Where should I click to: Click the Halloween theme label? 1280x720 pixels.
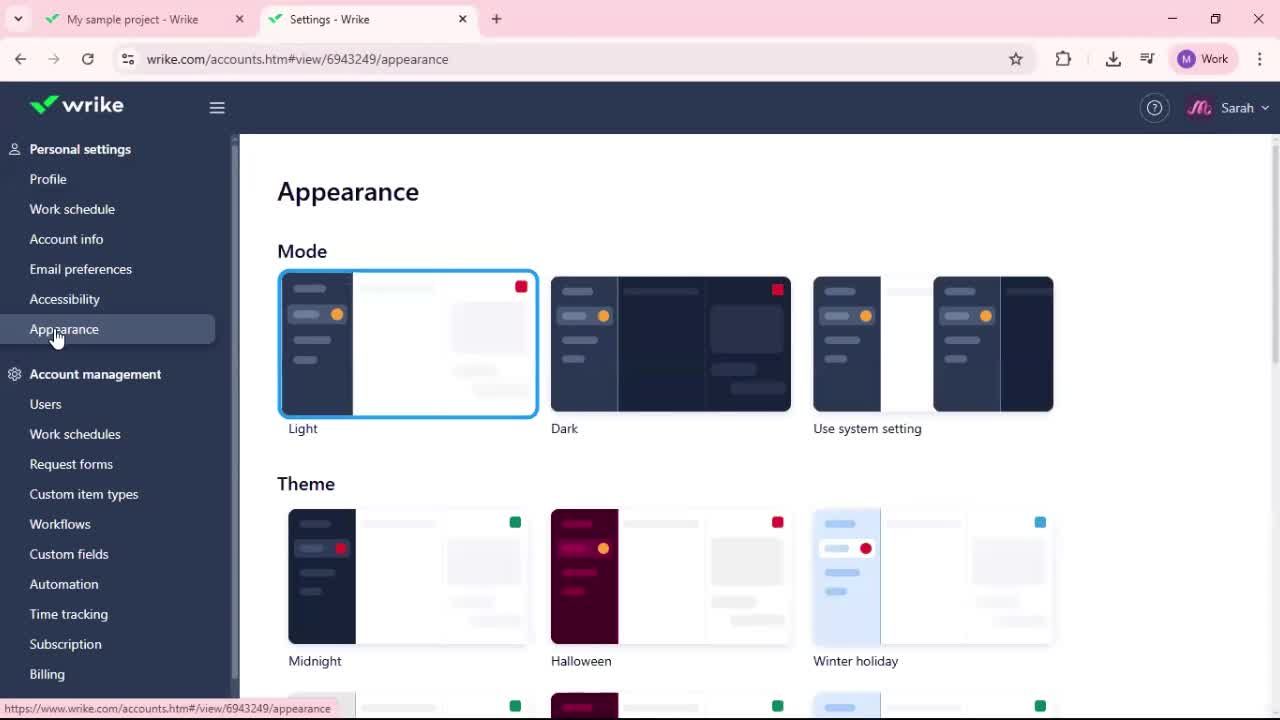click(581, 661)
